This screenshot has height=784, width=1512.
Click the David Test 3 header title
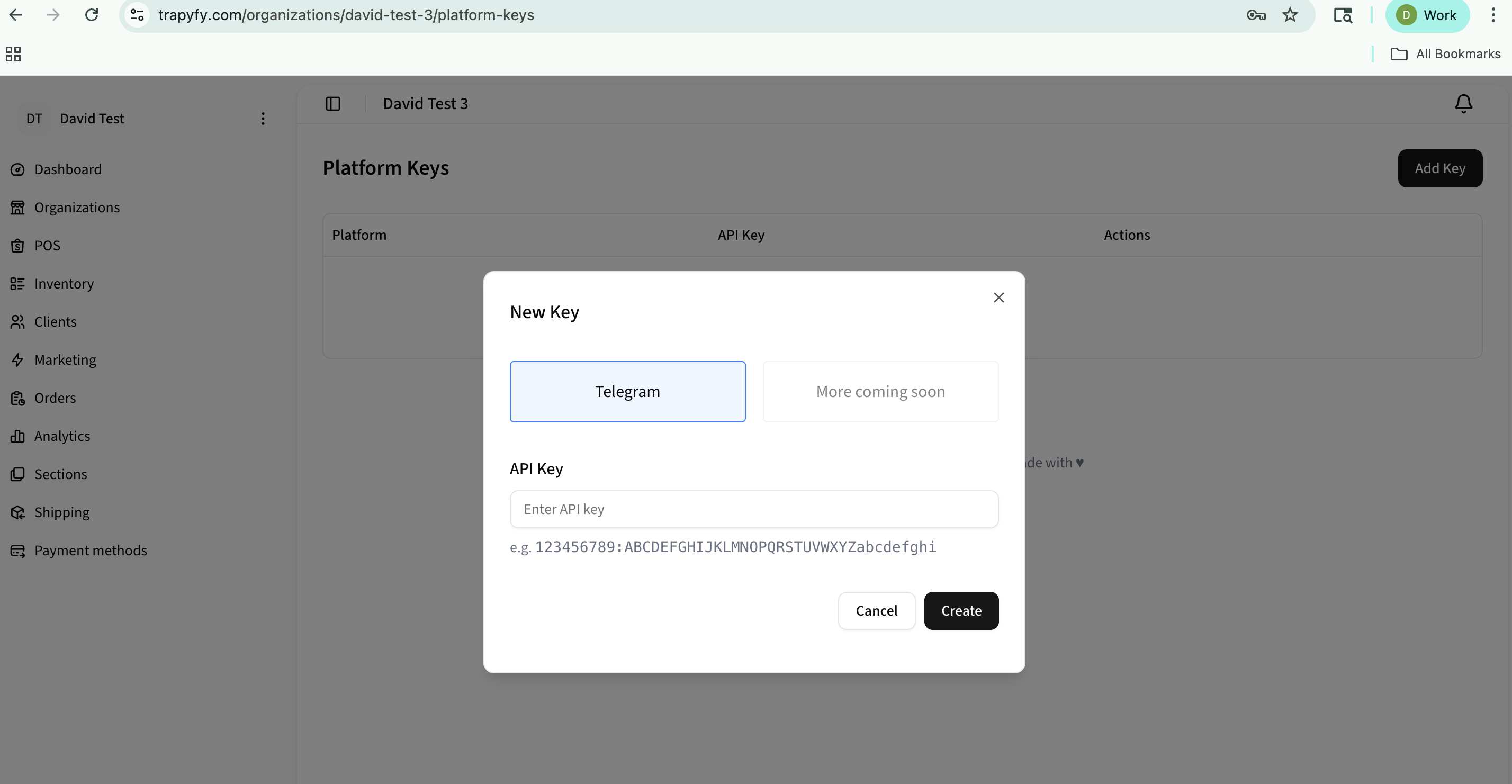click(426, 104)
